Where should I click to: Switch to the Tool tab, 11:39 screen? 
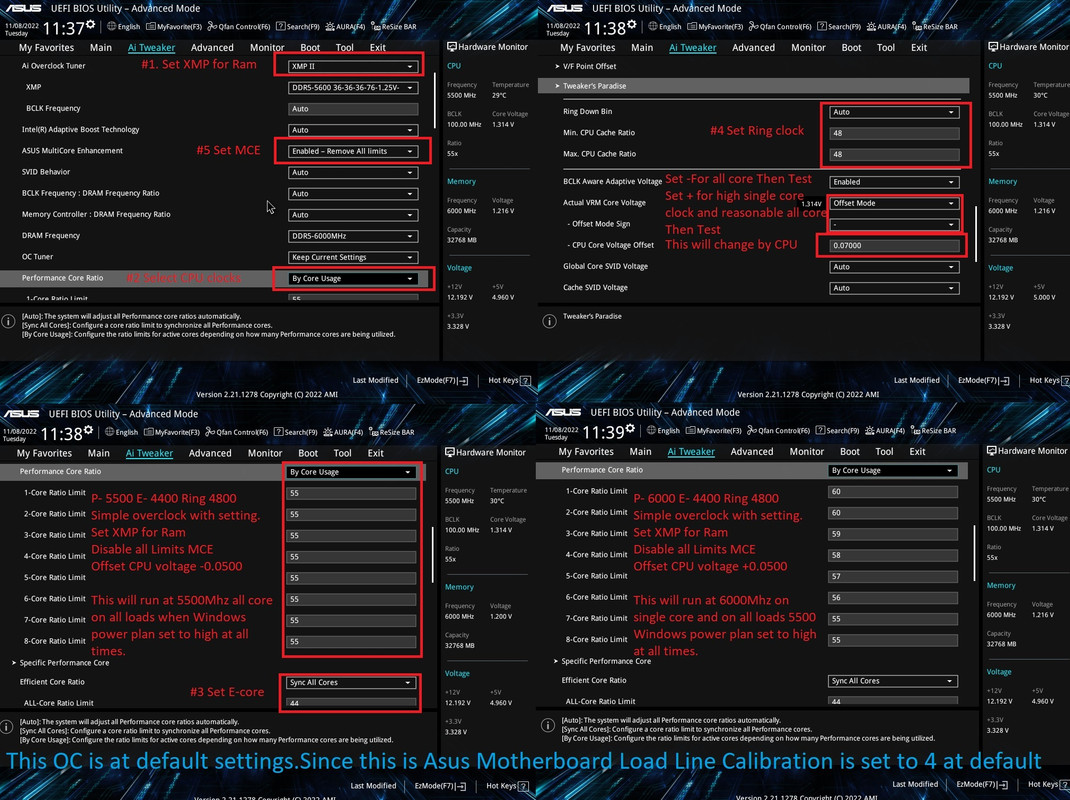[x=884, y=451]
